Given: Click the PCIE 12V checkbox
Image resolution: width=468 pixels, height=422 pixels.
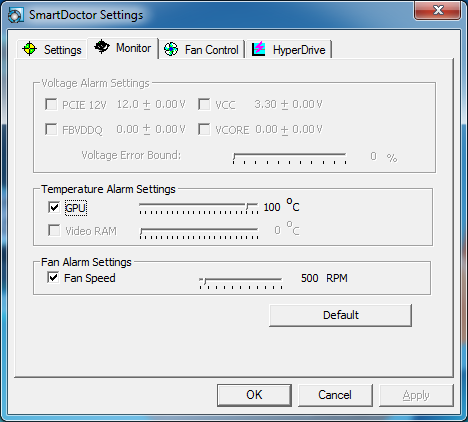Looking at the screenshot, I should (x=51, y=104).
